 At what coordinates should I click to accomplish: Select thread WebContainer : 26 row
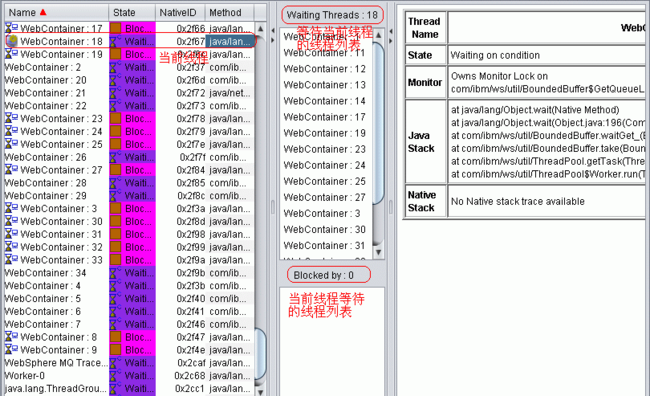tap(129, 157)
